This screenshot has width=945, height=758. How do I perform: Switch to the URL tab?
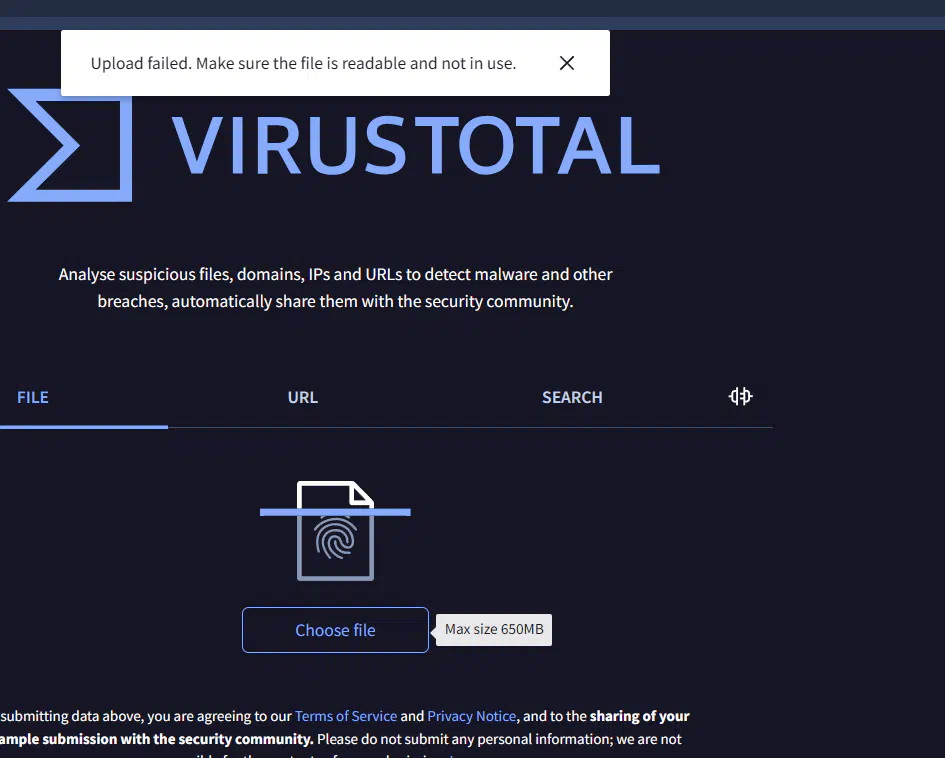coord(303,398)
